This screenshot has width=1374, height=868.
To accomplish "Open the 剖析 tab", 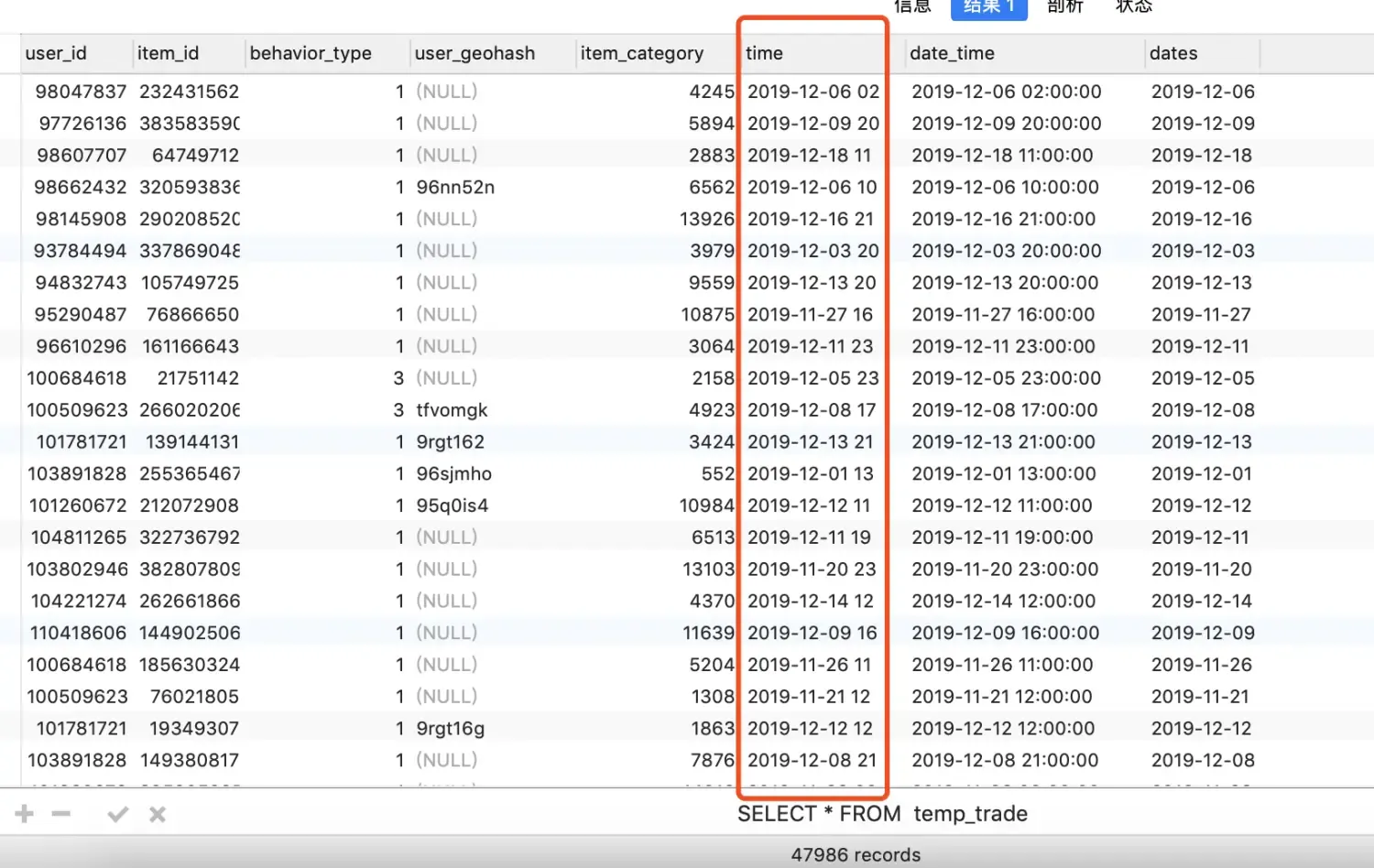I will pyautogui.click(x=1064, y=7).
